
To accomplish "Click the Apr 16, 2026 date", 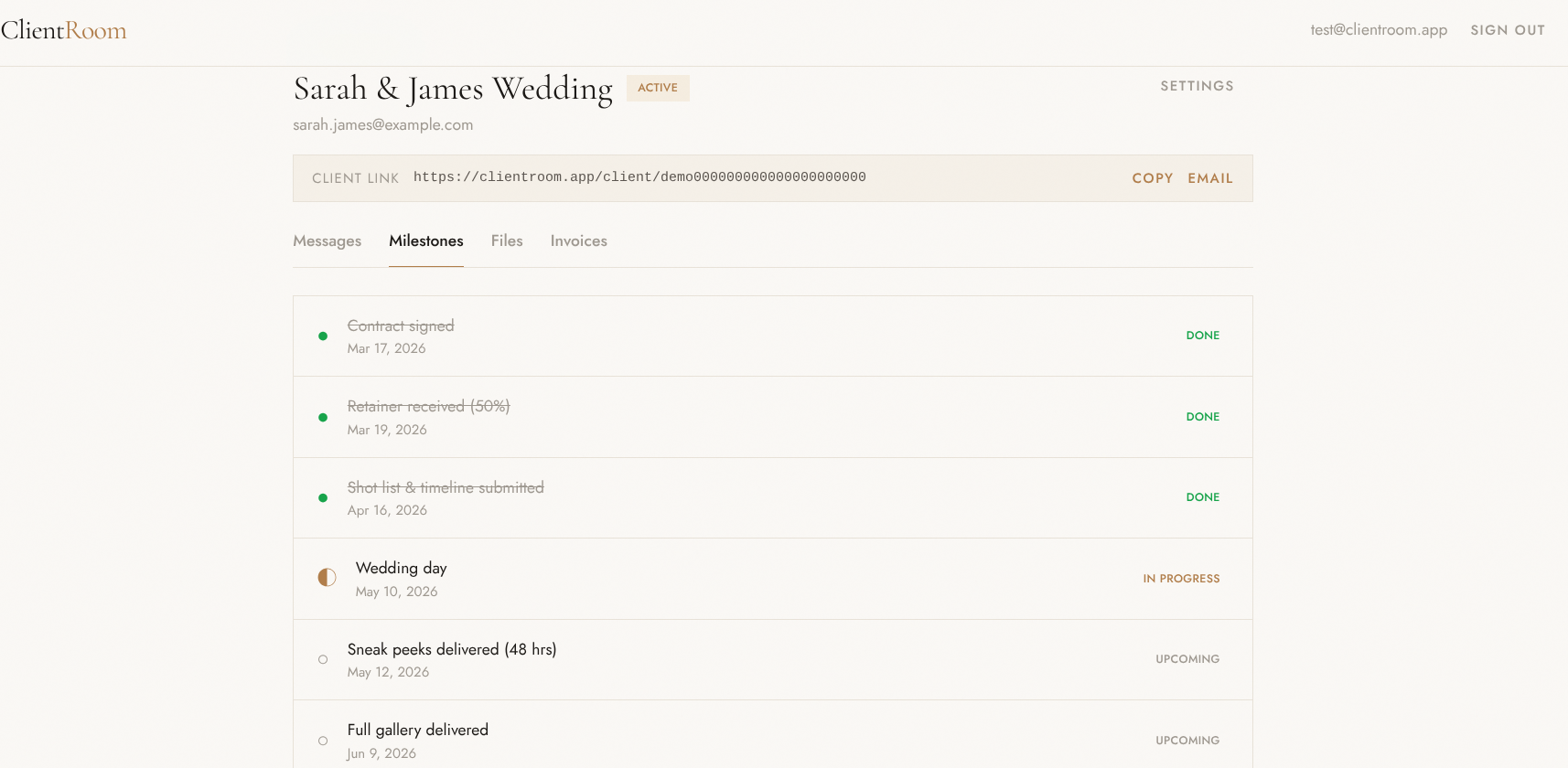I will 387,511.
